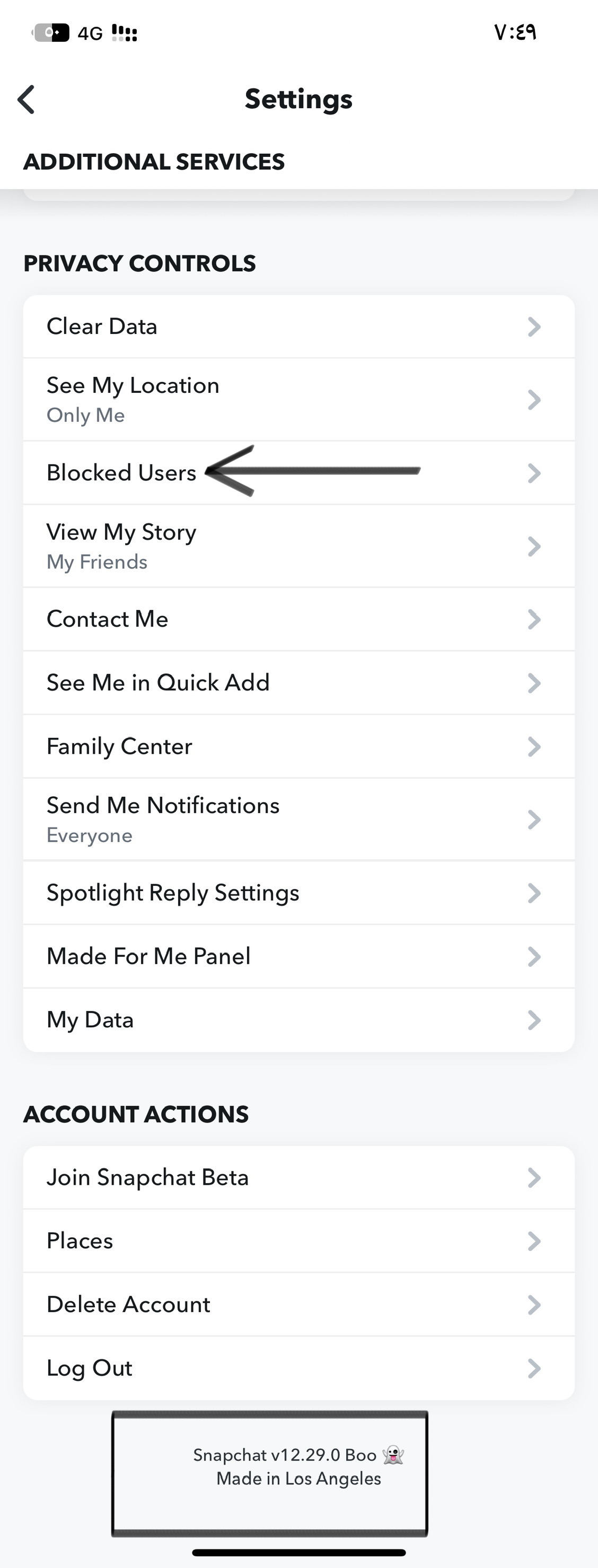598x1568 pixels.
Task: Tap Delete Account
Action: coord(299,1305)
